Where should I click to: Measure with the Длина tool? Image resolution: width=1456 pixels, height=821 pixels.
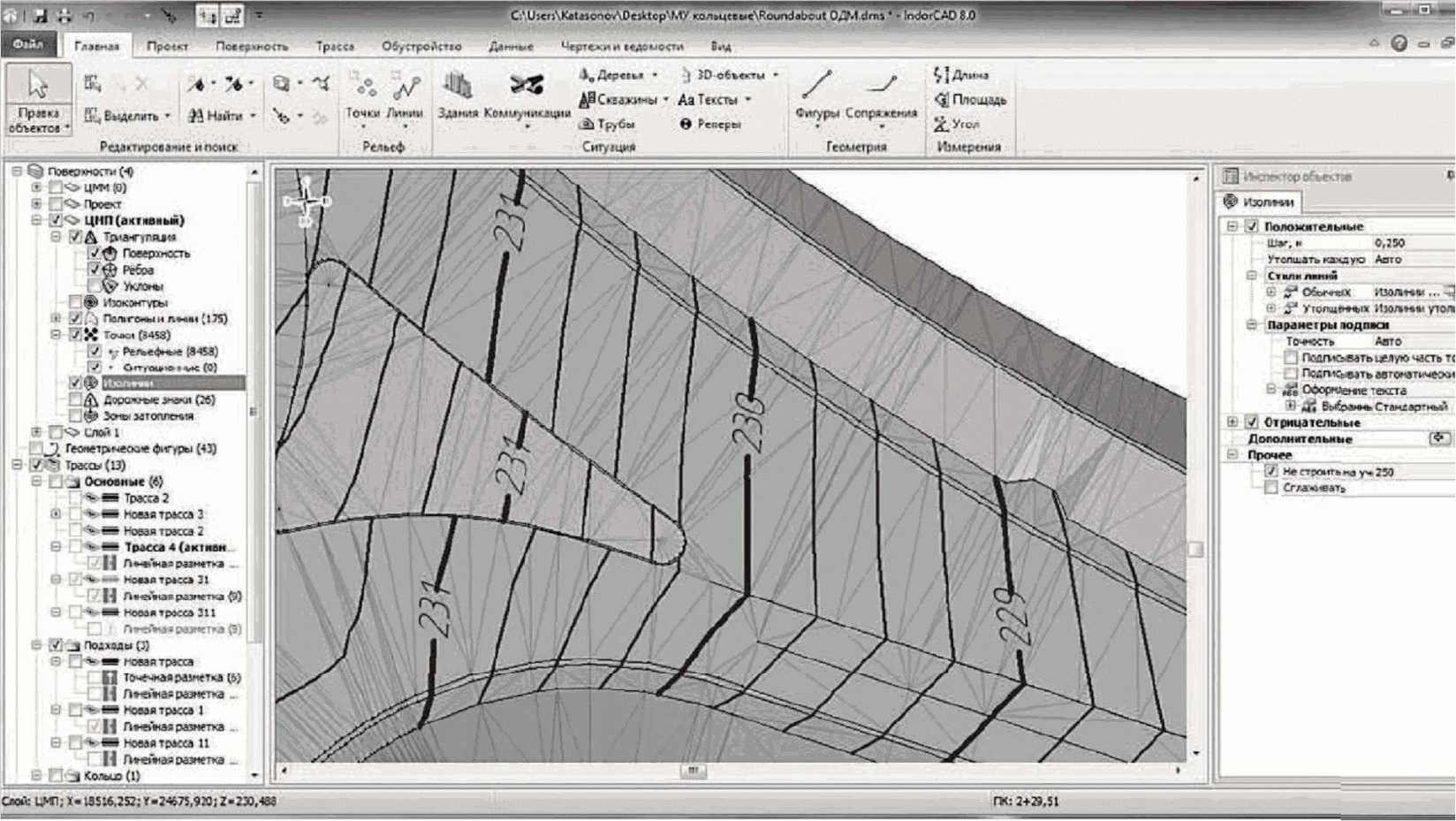[961, 75]
